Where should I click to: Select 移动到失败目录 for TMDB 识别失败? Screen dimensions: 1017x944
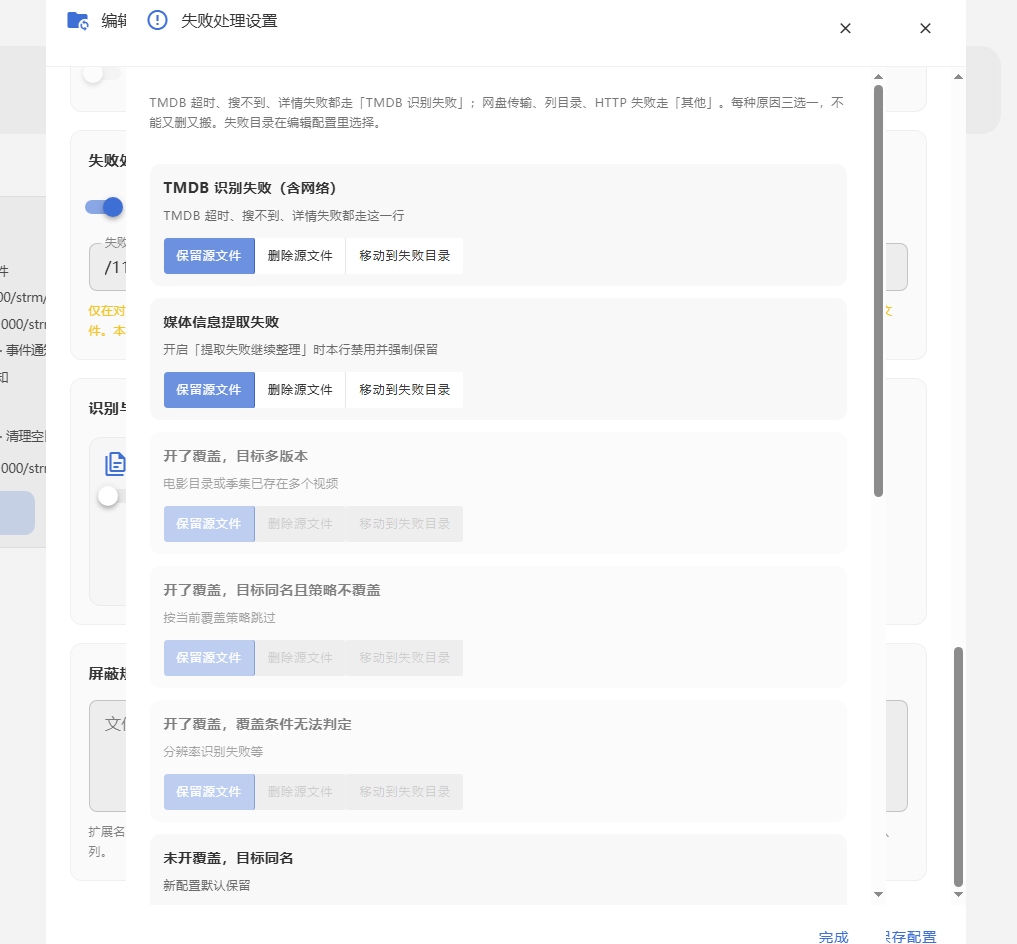(x=404, y=256)
